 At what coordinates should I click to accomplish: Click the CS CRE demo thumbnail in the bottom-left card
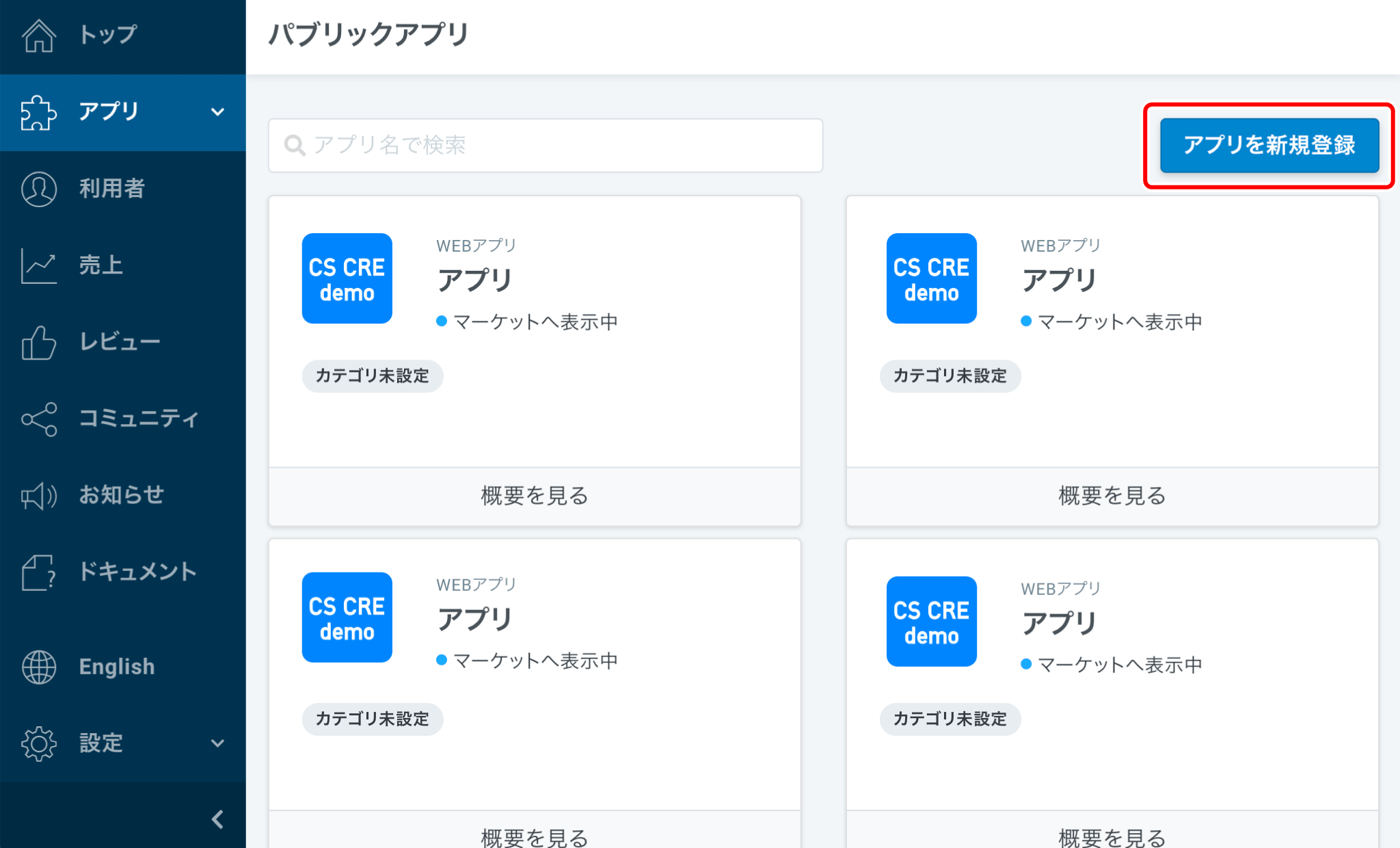pos(347,618)
